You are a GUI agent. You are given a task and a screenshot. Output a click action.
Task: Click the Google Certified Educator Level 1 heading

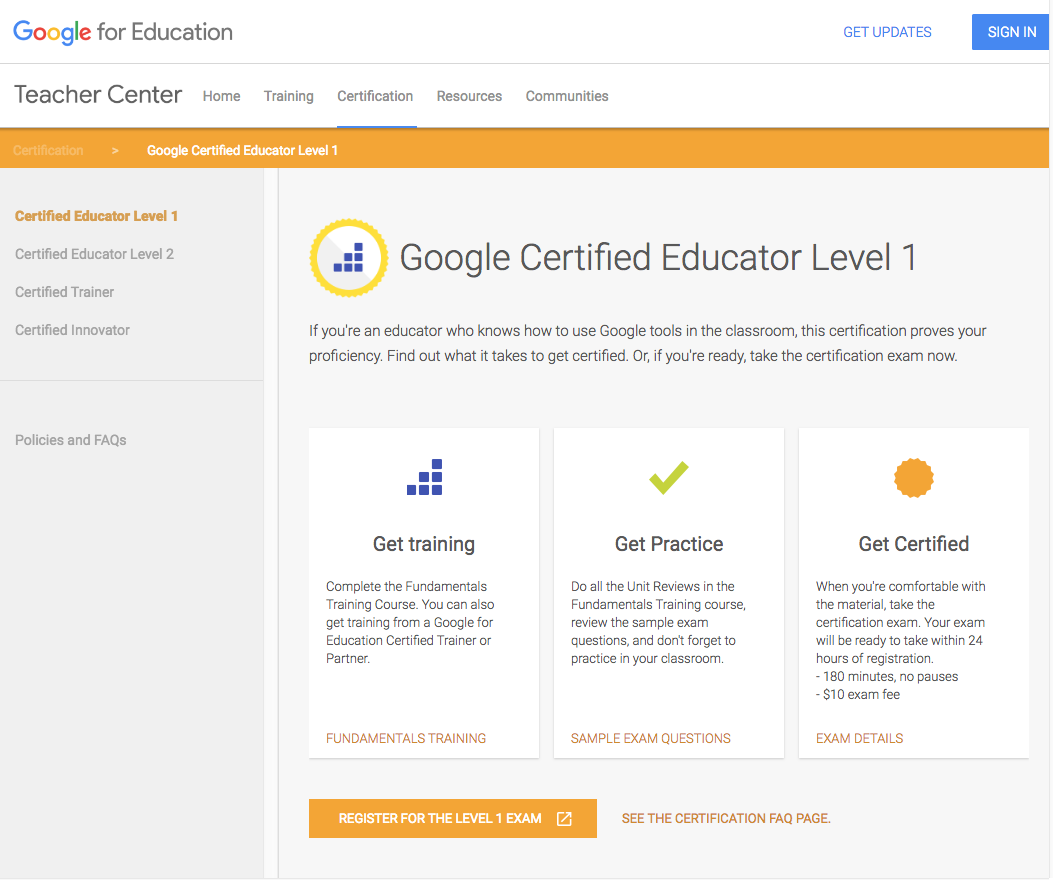(658, 258)
